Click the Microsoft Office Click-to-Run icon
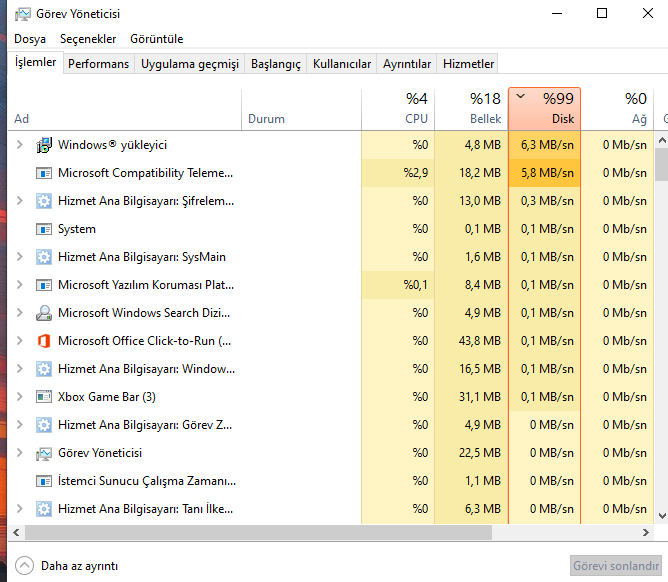 pyautogui.click(x=44, y=341)
